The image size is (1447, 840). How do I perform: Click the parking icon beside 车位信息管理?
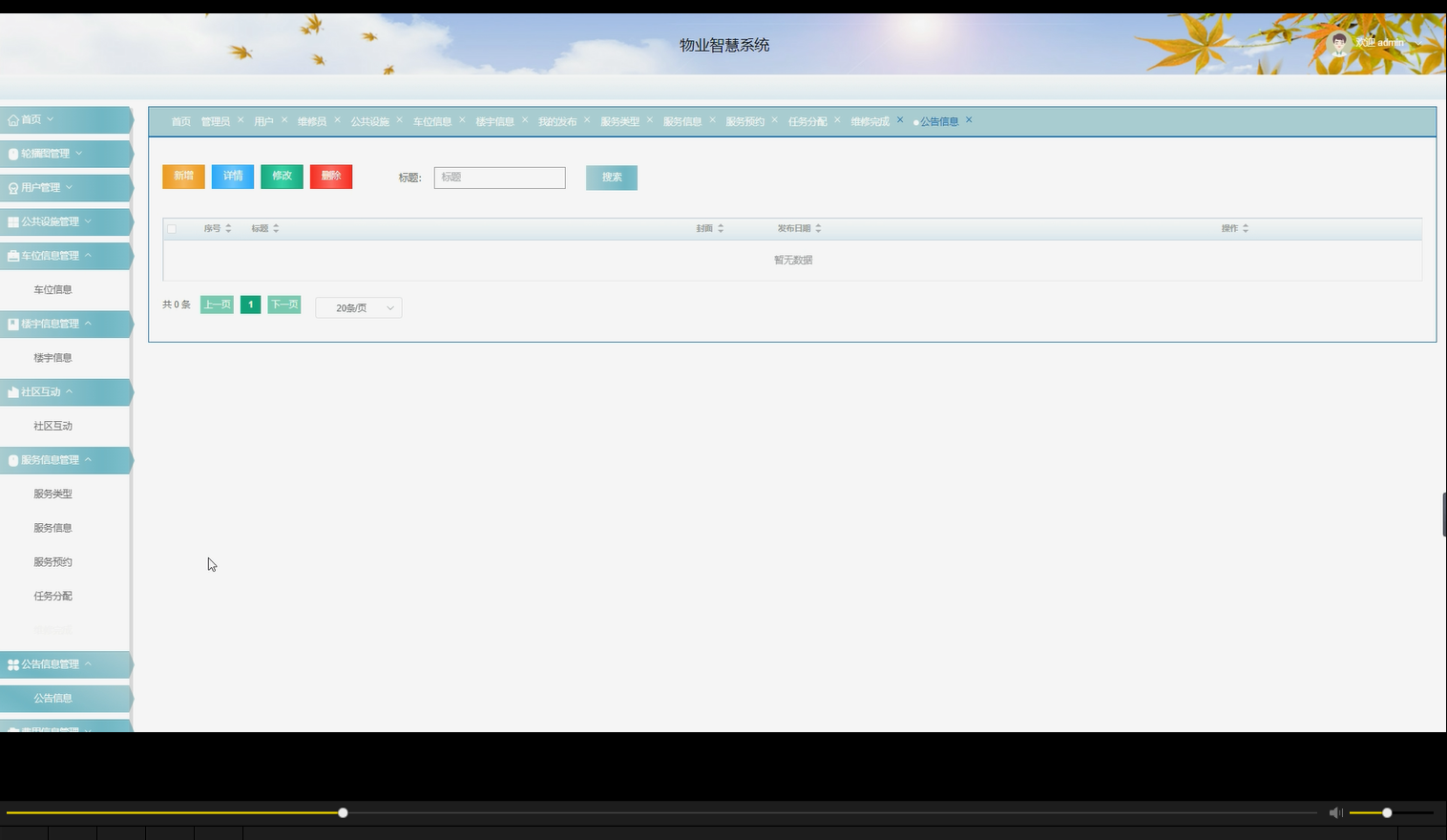click(11, 255)
